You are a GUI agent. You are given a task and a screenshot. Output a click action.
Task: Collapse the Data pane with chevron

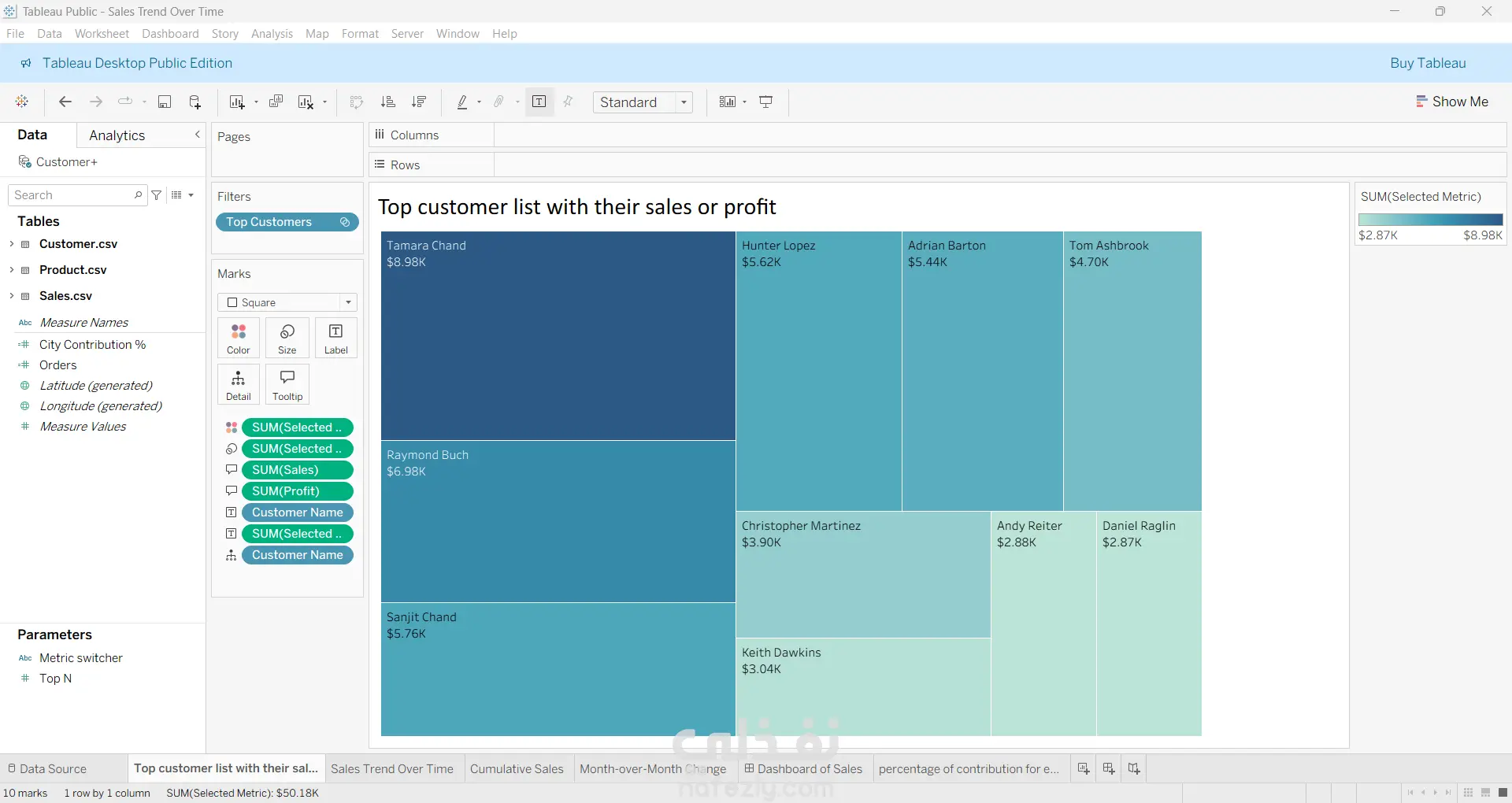tap(197, 135)
